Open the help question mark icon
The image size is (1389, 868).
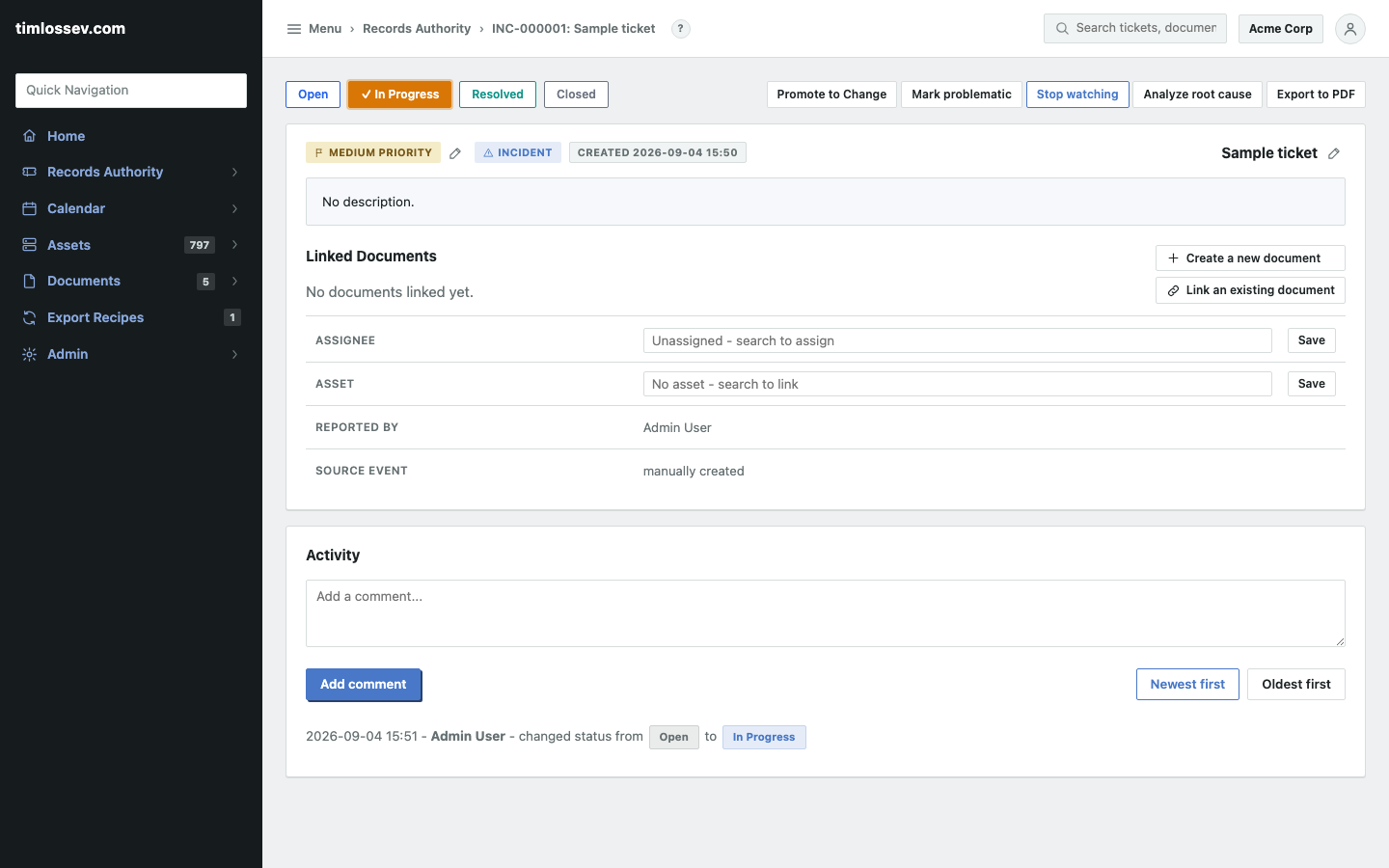681,29
